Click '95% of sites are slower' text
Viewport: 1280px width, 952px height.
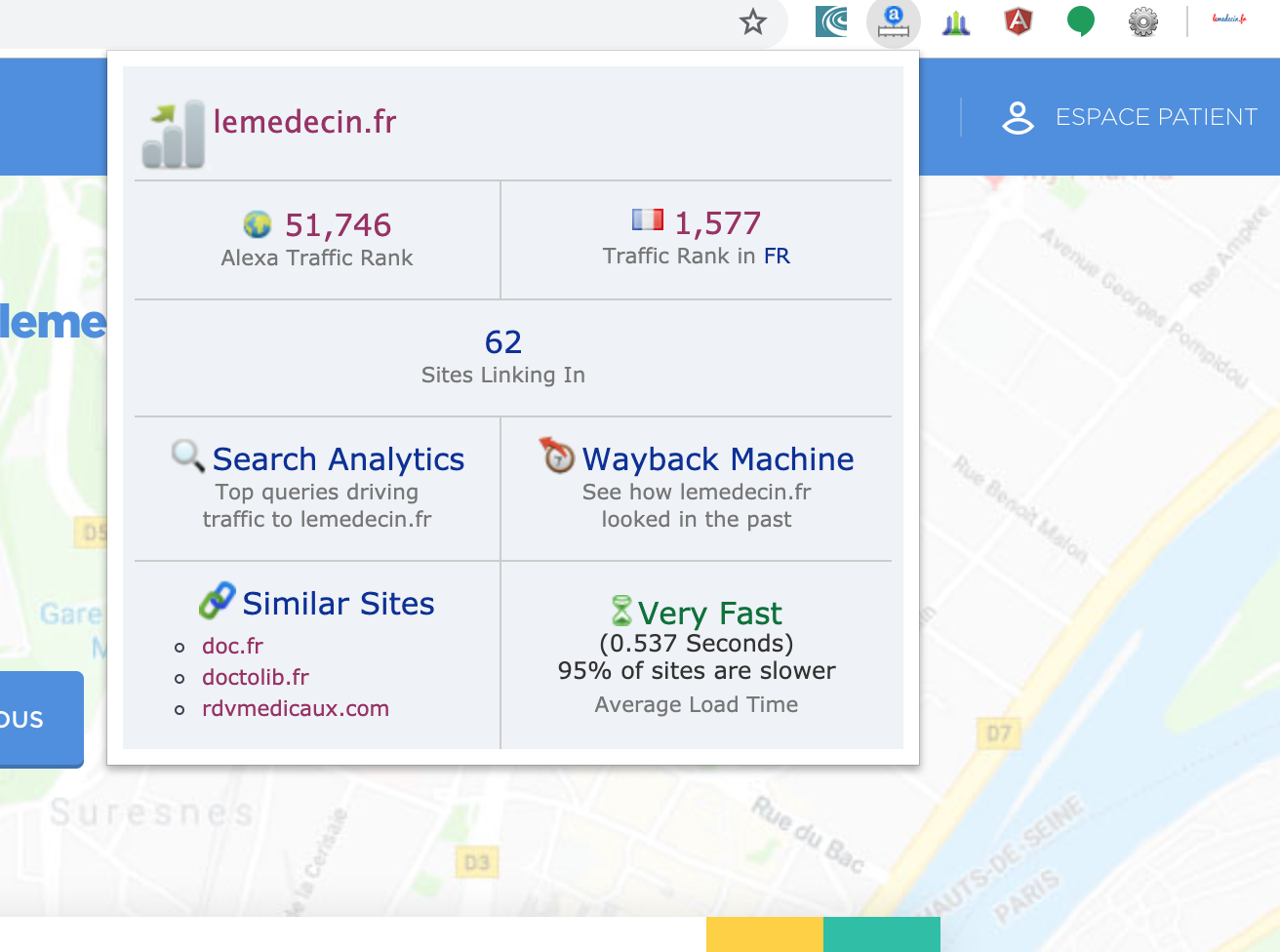pyautogui.click(x=697, y=671)
